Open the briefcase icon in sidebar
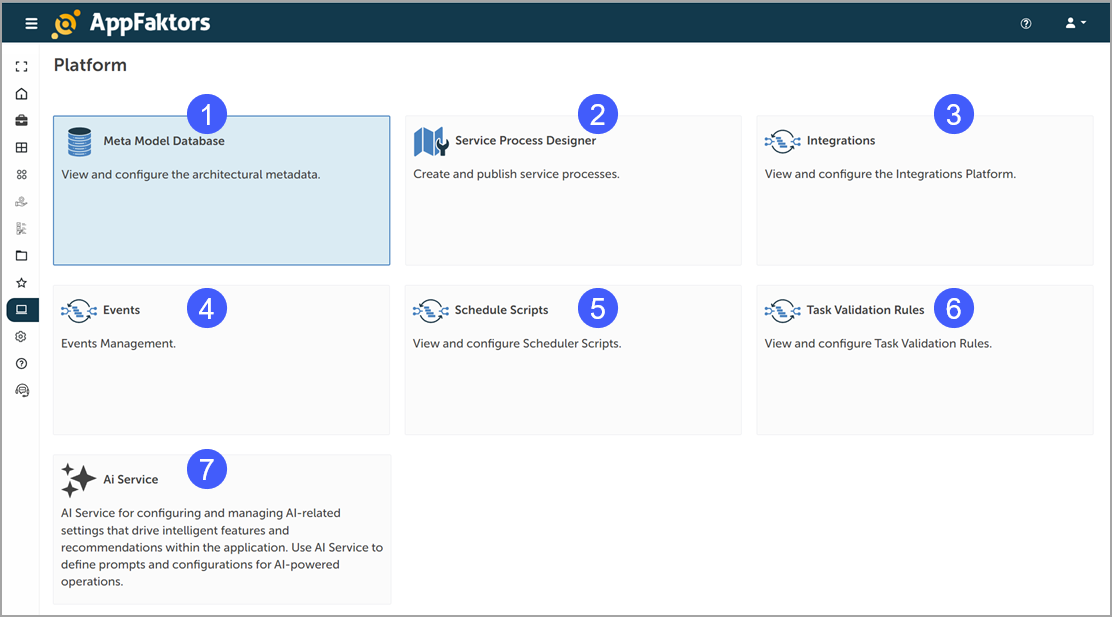The width and height of the screenshot is (1112, 617). click(22, 121)
